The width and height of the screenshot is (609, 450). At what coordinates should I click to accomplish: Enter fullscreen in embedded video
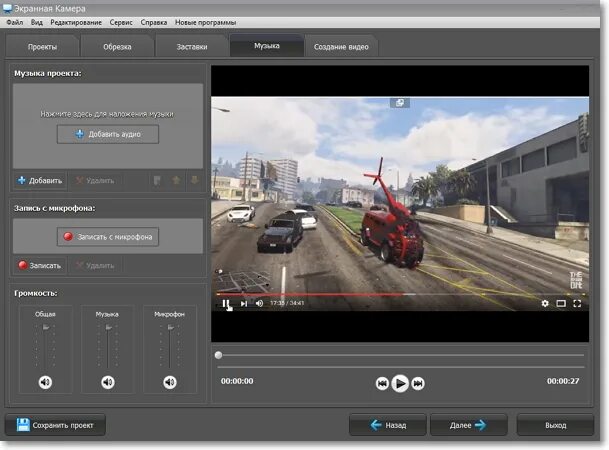(x=577, y=303)
